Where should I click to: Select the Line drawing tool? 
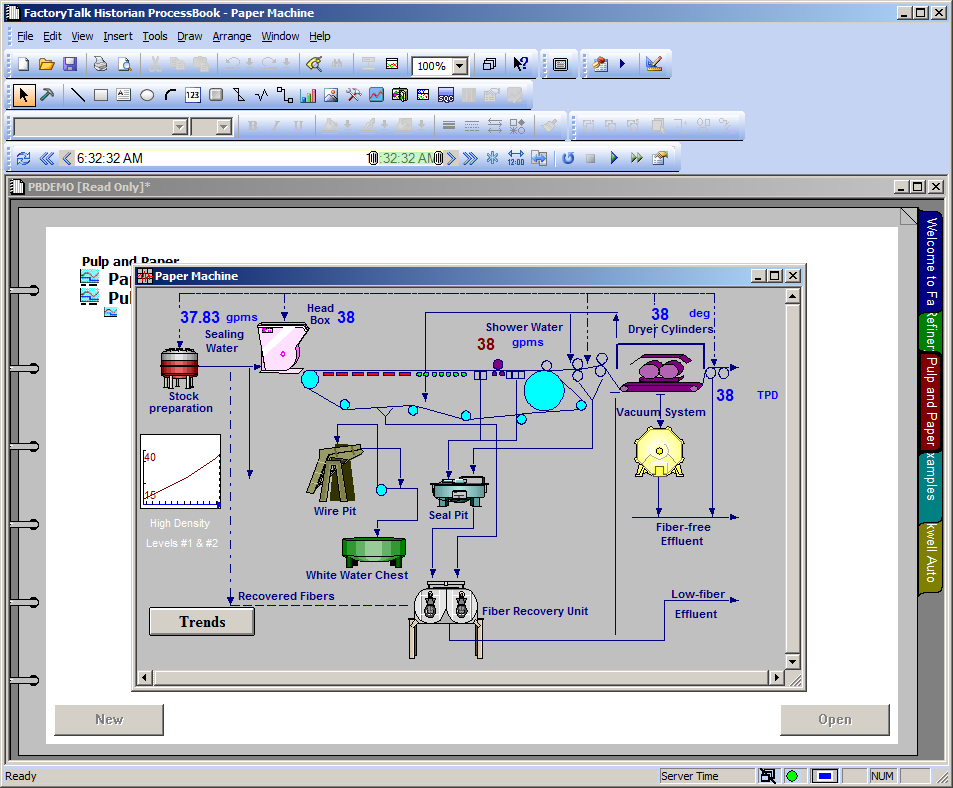(x=78, y=95)
